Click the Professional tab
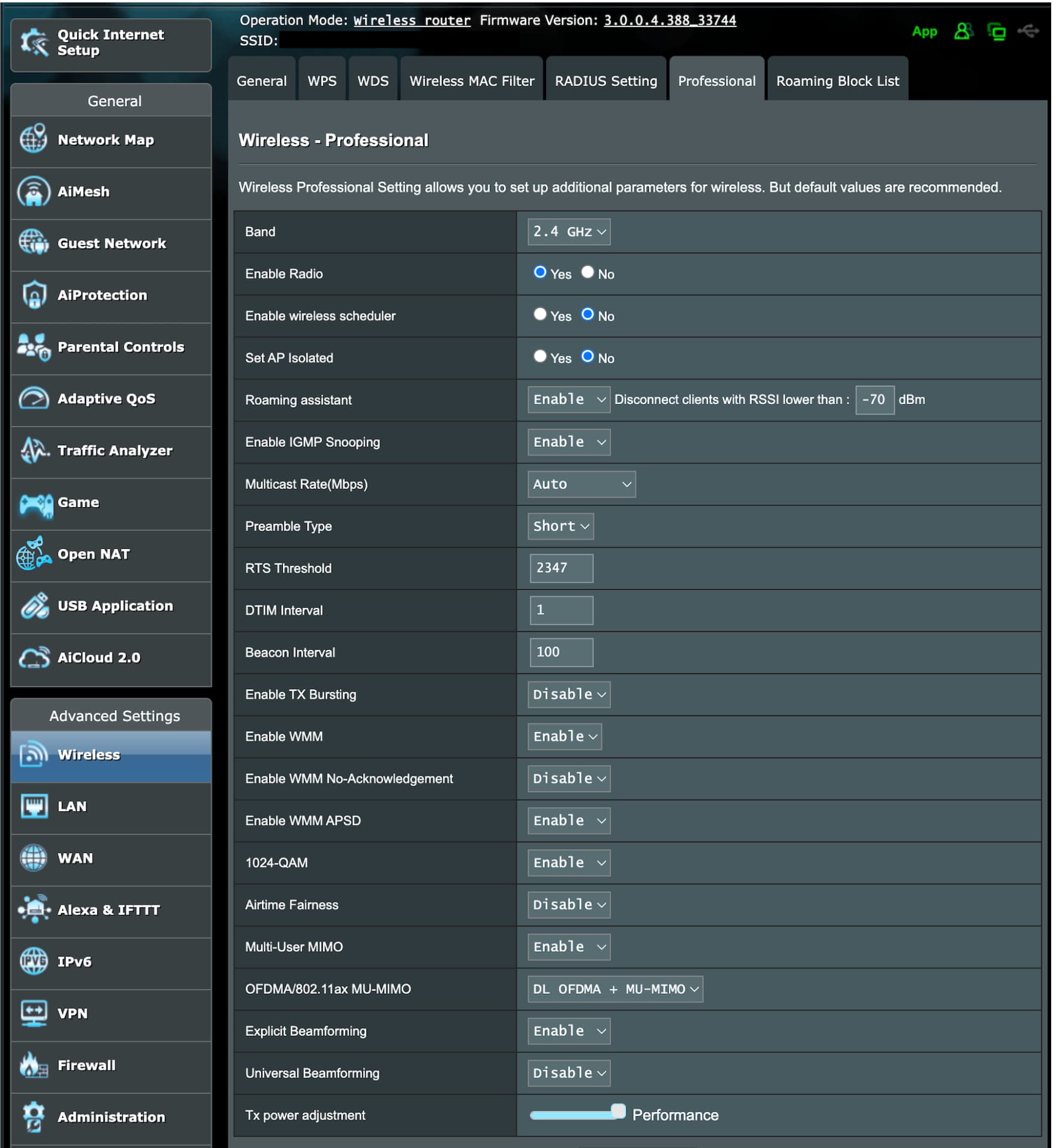This screenshot has height=1148, width=1056. click(x=716, y=80)
